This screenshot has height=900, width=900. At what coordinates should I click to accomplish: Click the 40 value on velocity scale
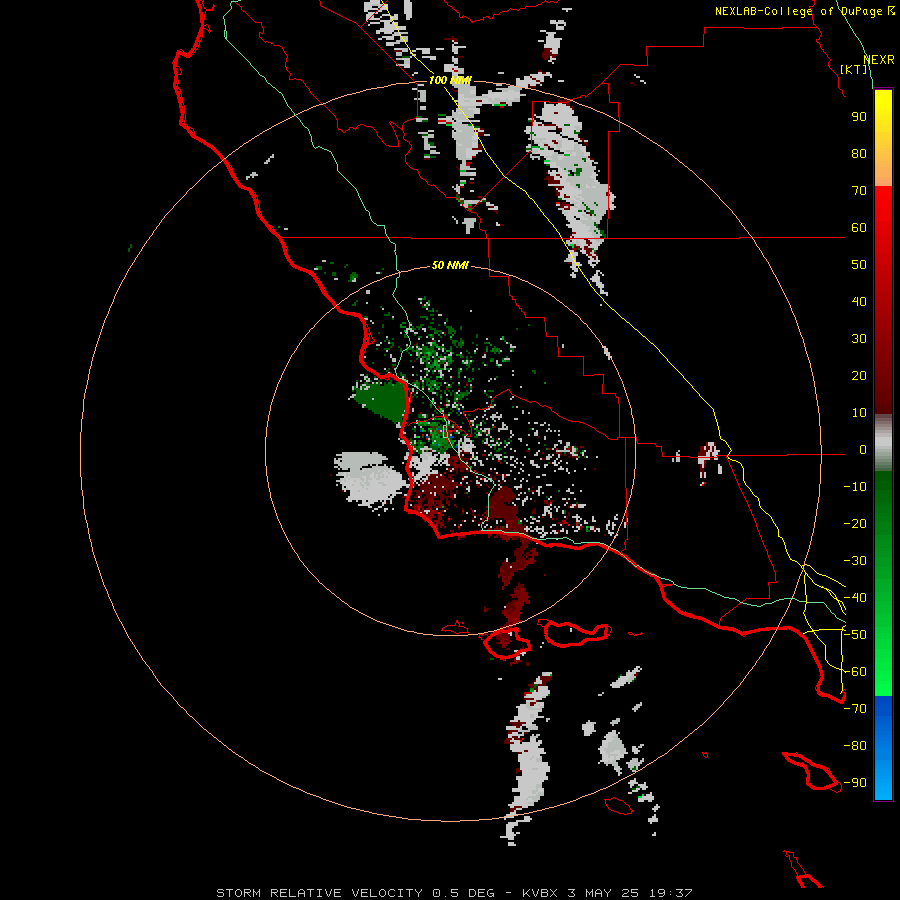pyautogui.click(x=859, y=301)
